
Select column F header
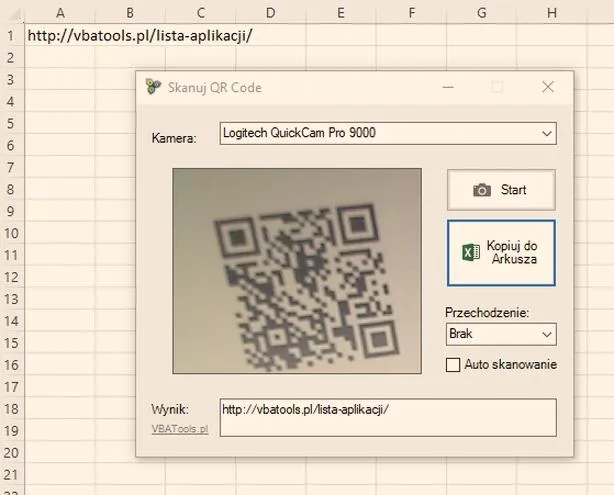tap(411, 13)
